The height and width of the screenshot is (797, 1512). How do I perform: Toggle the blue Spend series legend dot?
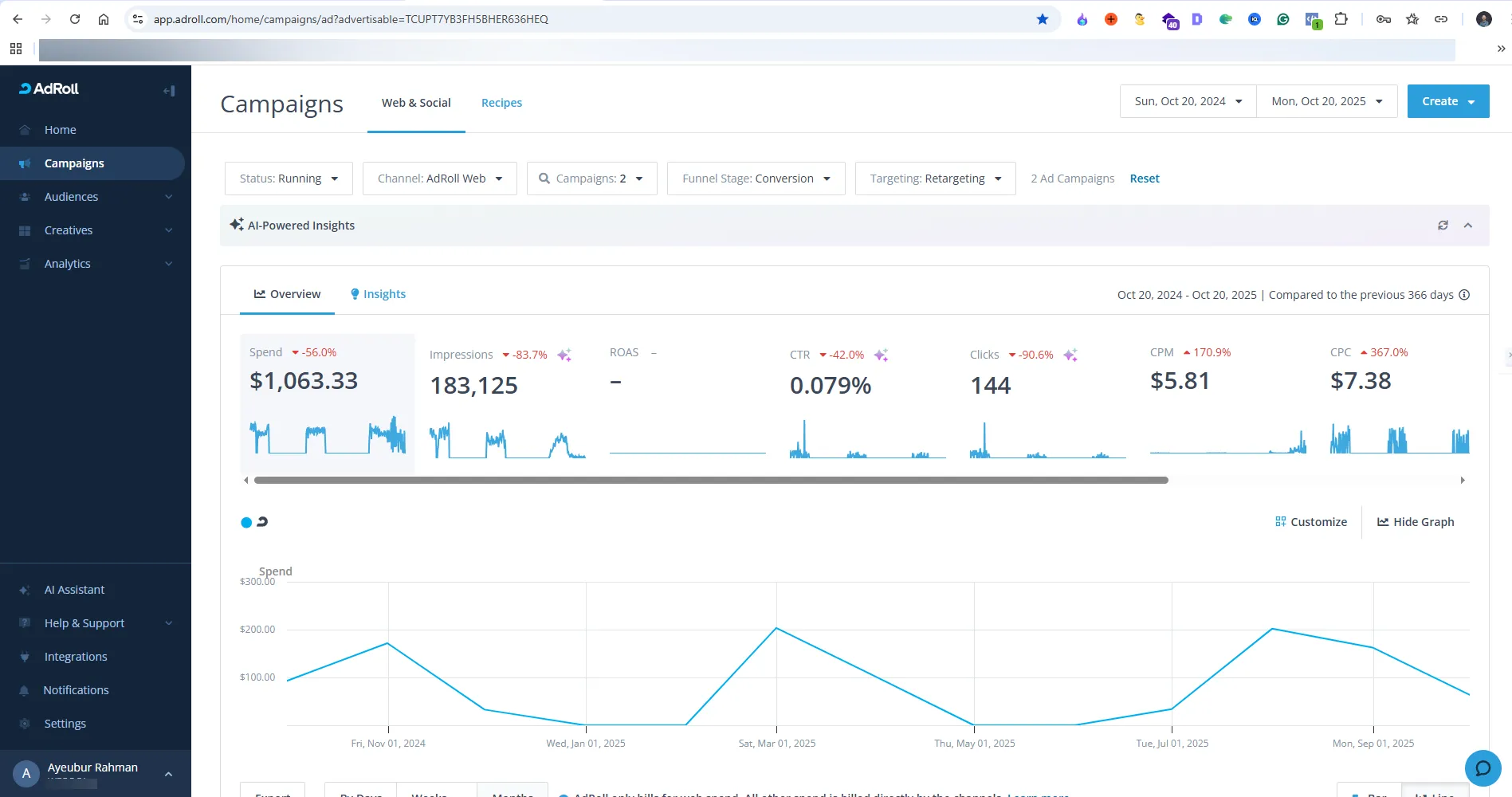[246, 523]
